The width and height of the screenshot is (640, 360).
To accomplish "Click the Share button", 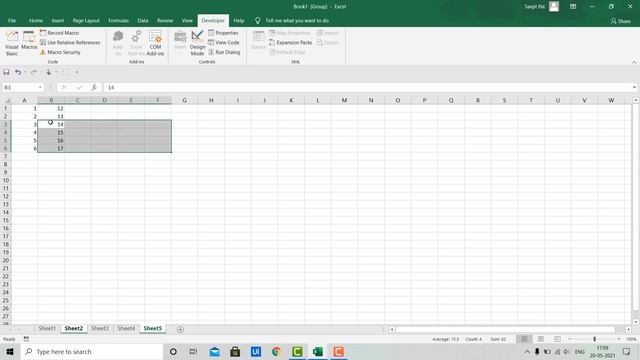I will pyautogui.click(x=620, y=21).
